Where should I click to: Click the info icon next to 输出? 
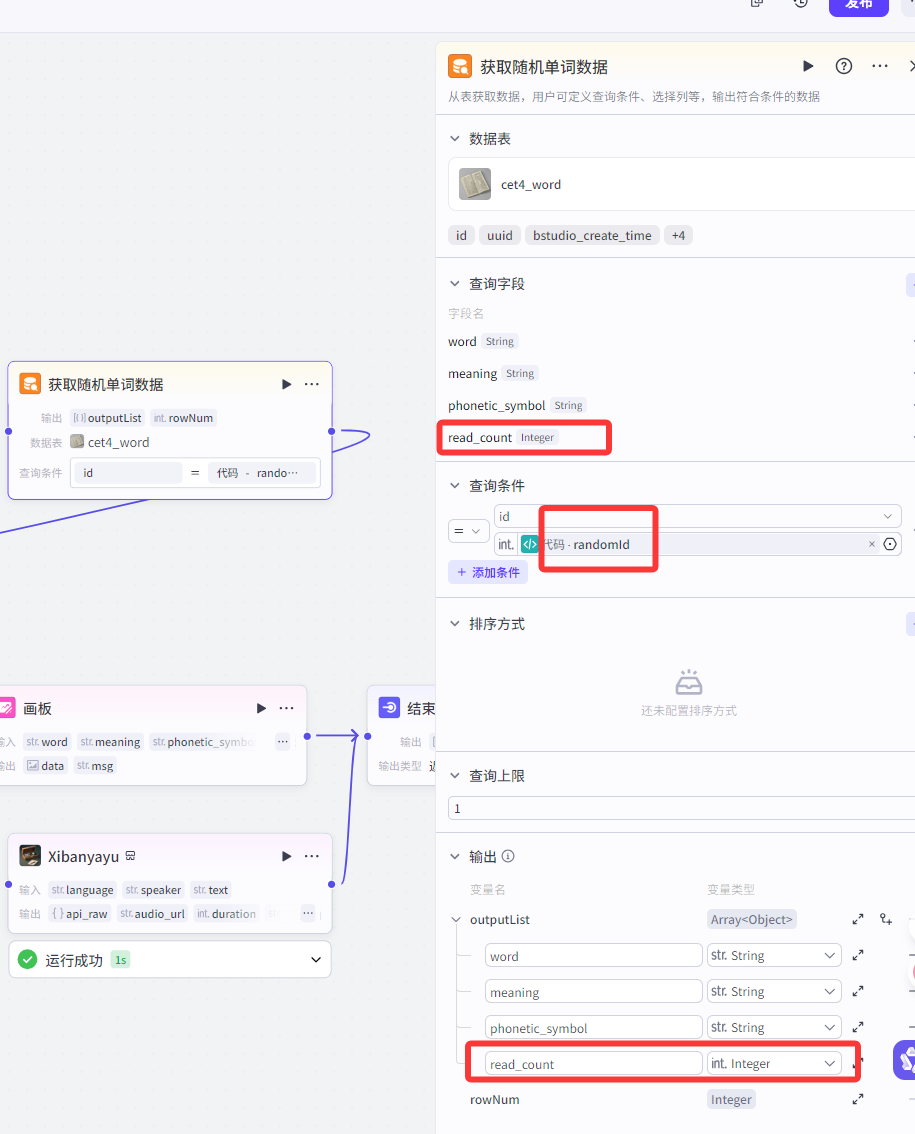point(508,857)
